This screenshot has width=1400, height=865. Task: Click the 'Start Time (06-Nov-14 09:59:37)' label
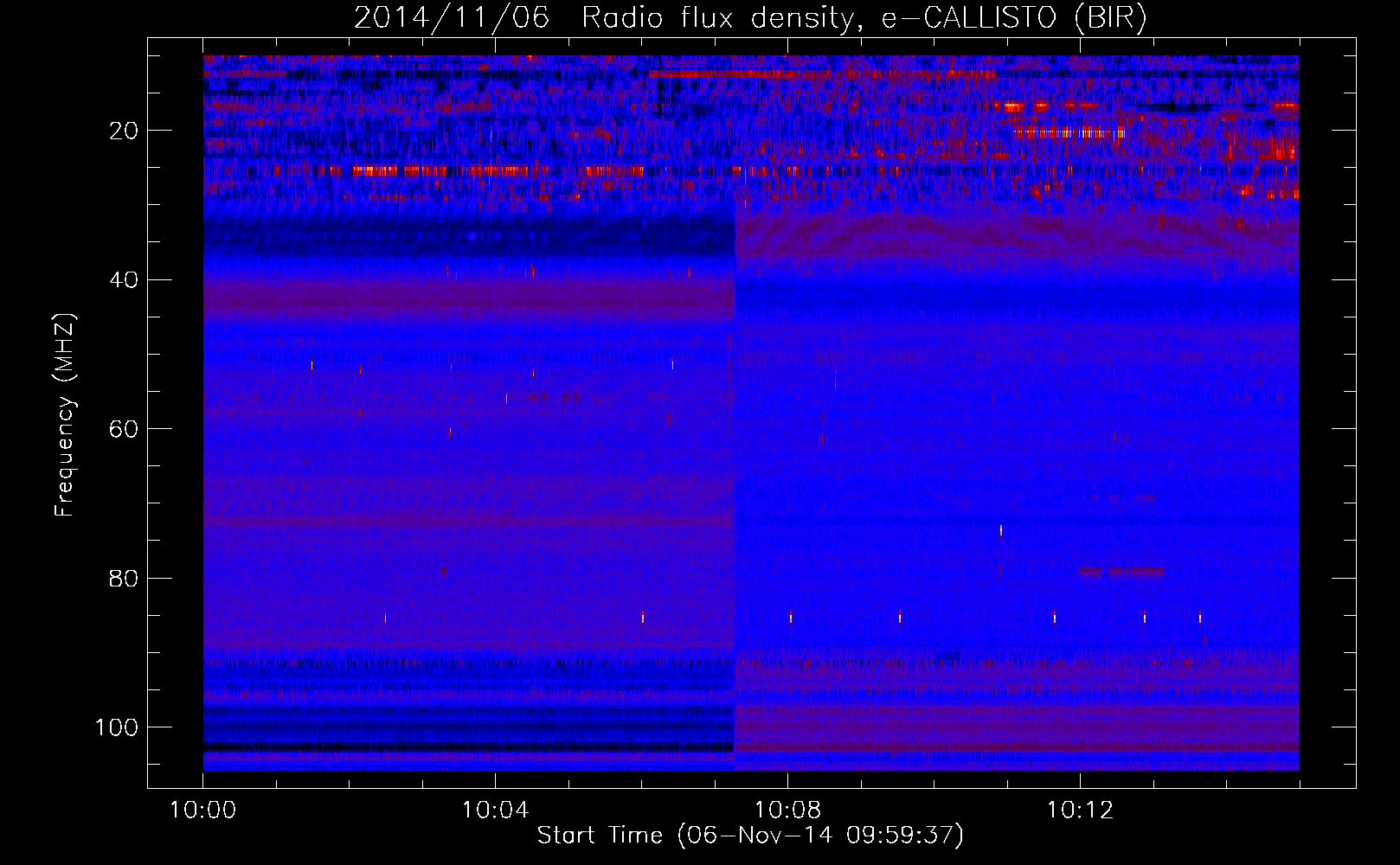click(750, 836)
